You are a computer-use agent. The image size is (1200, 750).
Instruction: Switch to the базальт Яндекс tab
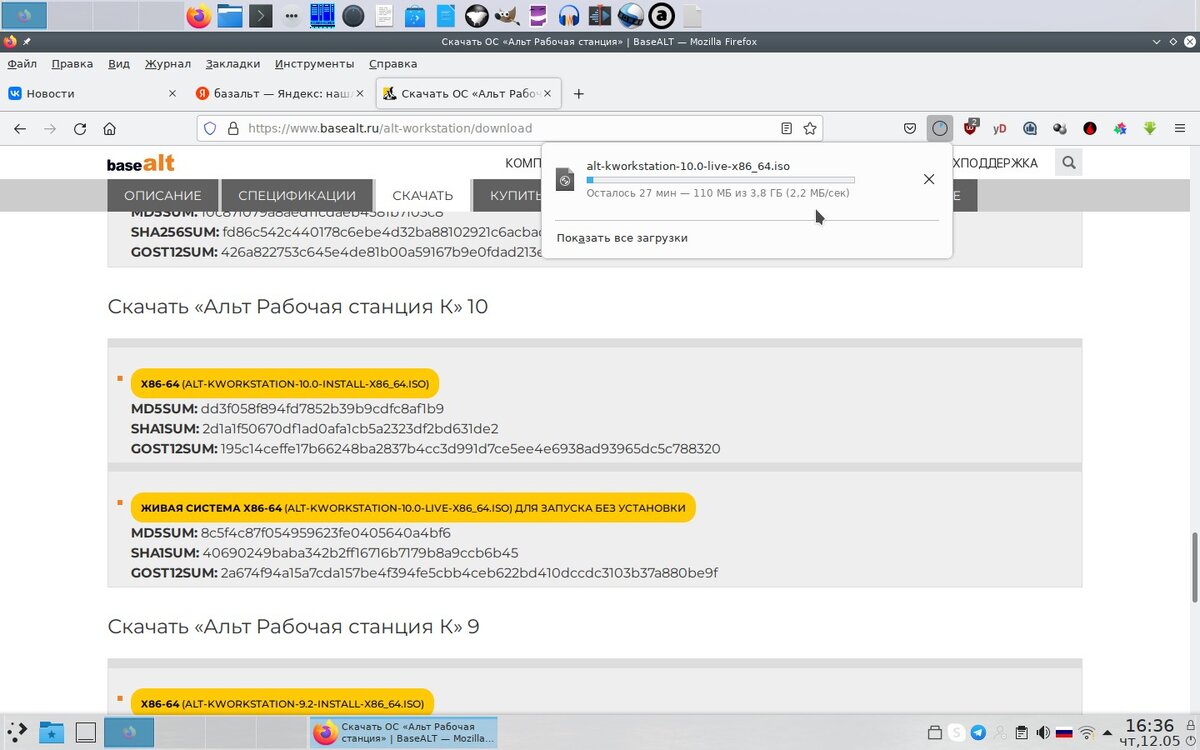[x=280, y=94]
